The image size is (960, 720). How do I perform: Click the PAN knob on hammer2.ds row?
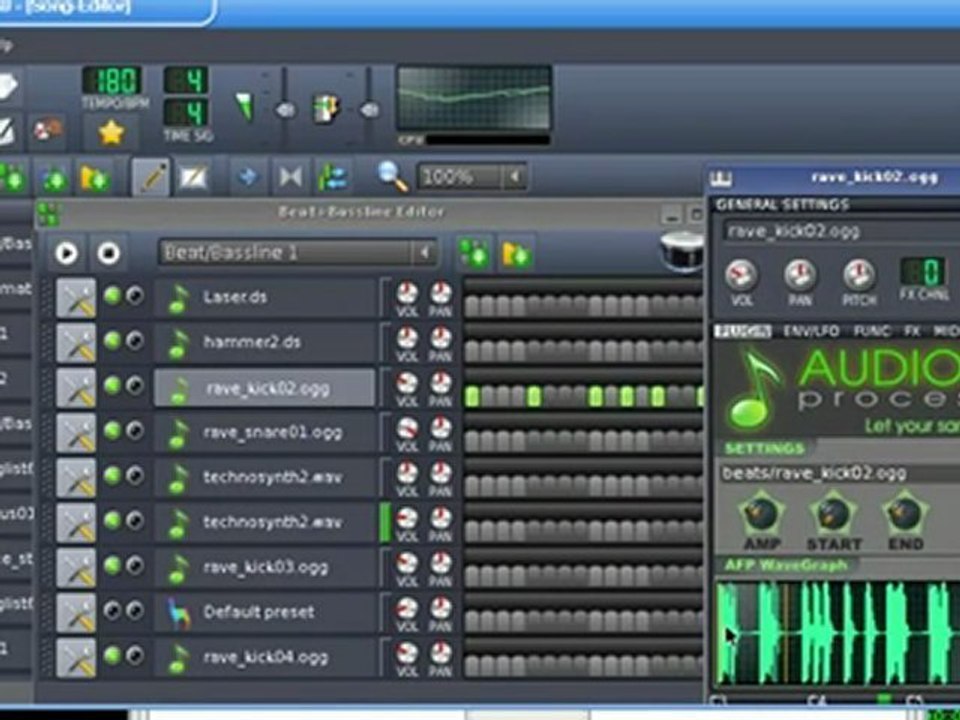click(440, 339)
